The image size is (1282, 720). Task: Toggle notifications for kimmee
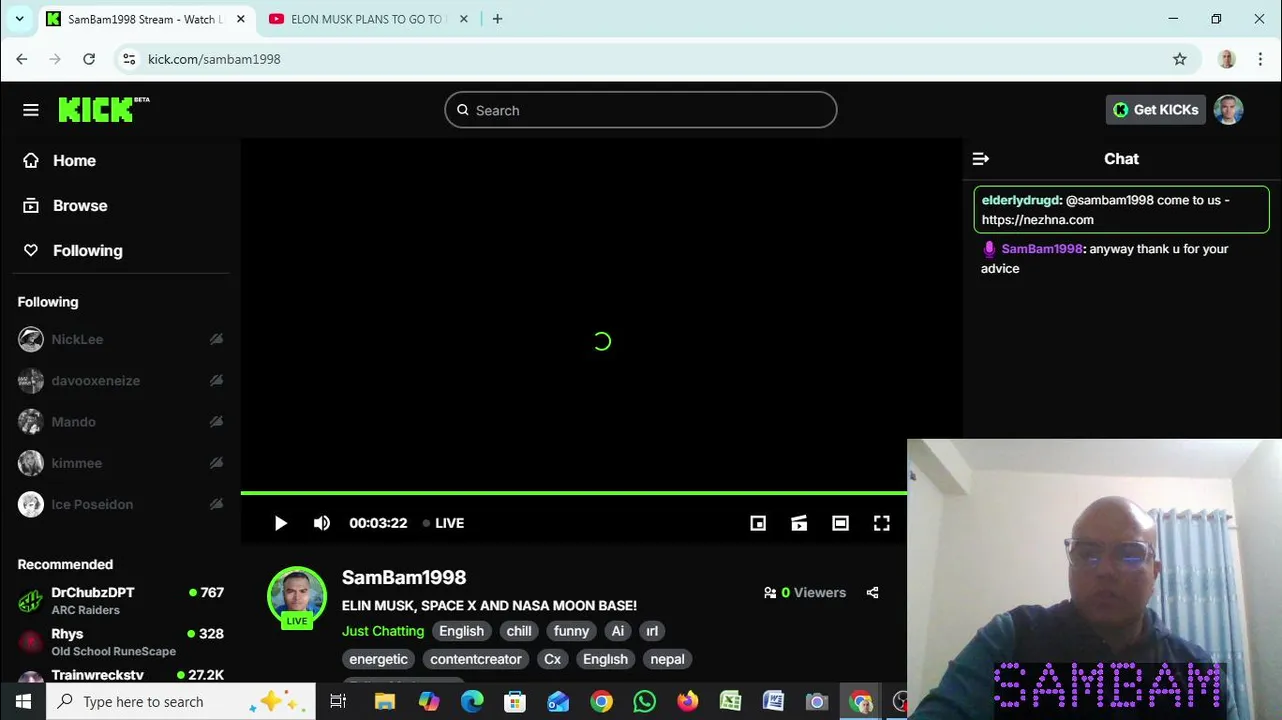pyautogui.click(x=216, y=463)
